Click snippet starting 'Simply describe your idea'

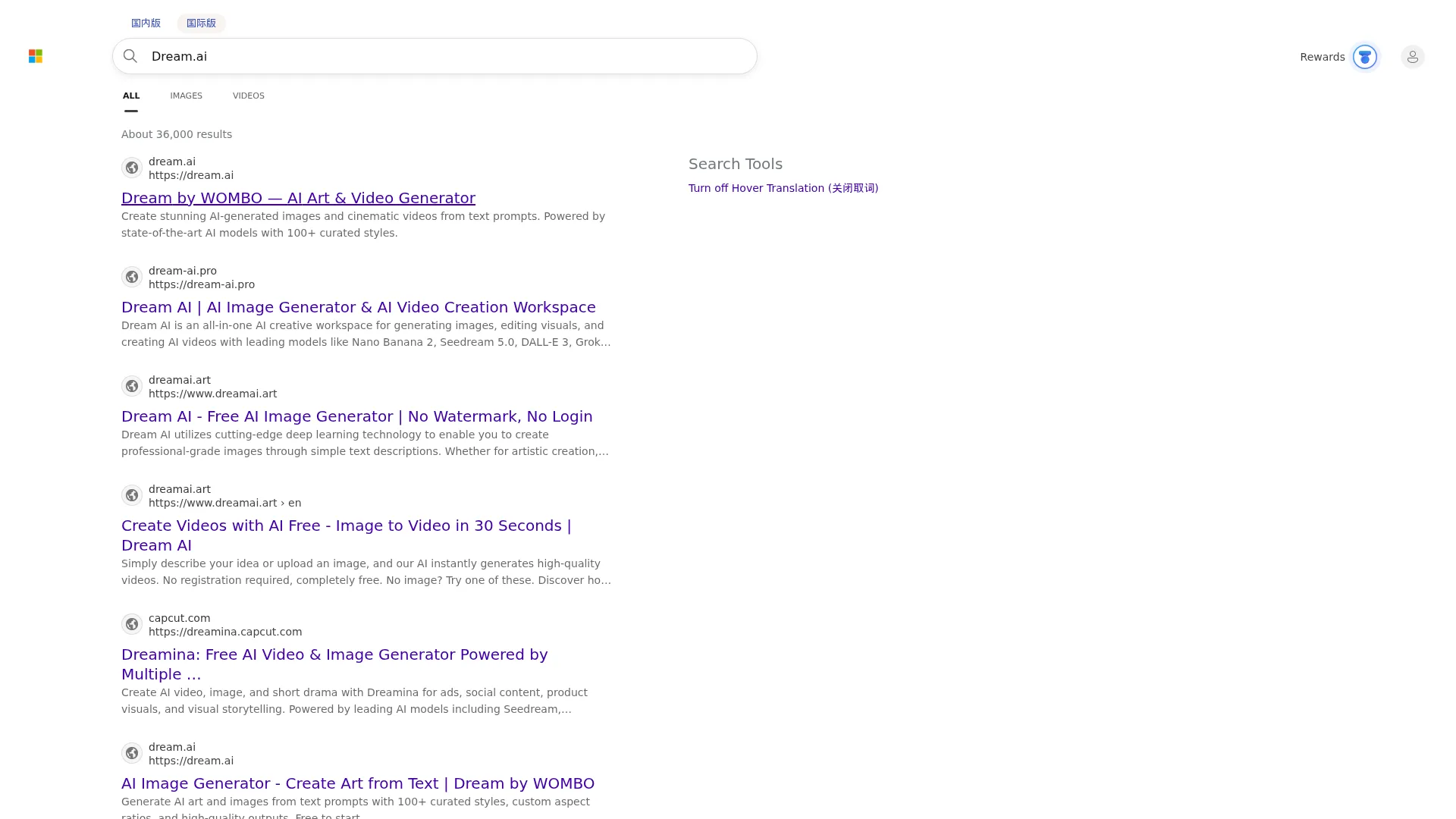coord(366,572)
